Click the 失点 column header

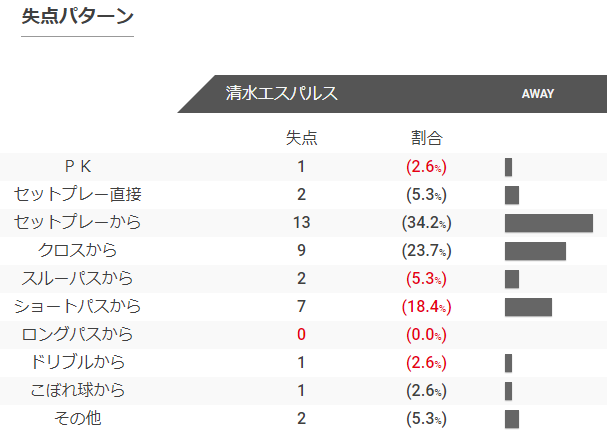(301, 138)
